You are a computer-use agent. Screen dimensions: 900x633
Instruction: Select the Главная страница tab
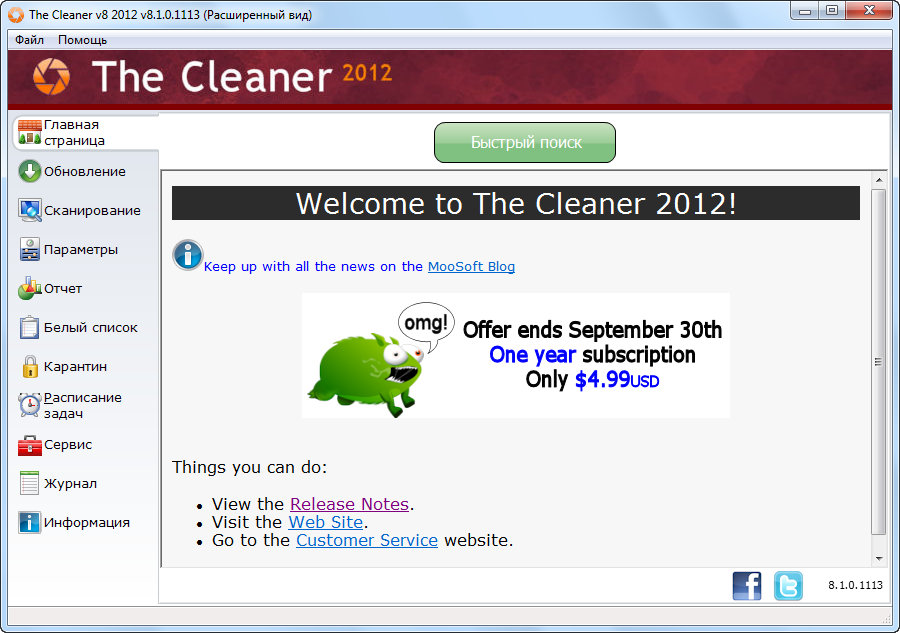[x=85, y=133]
